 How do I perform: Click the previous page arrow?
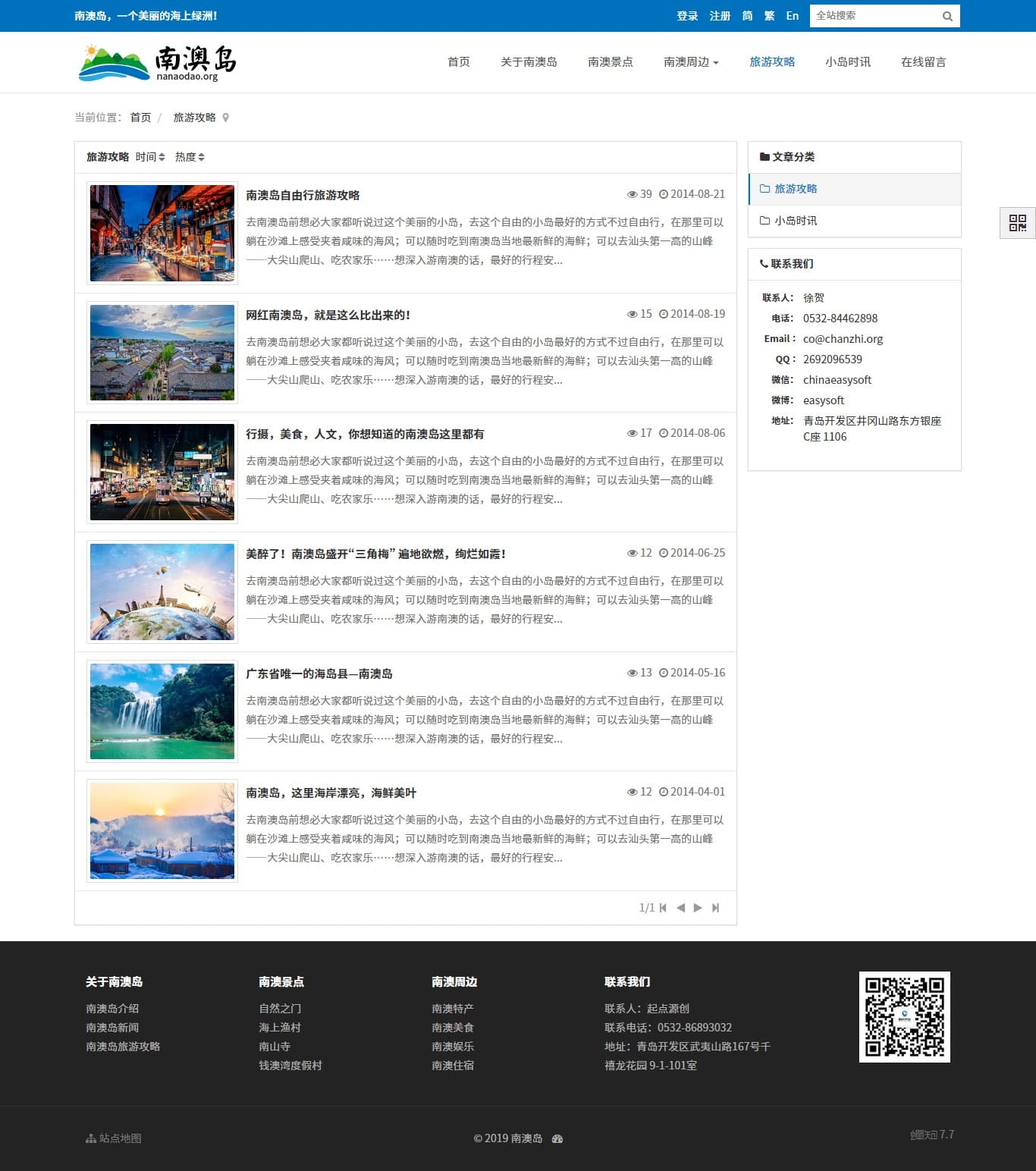[x=680, y=908]
